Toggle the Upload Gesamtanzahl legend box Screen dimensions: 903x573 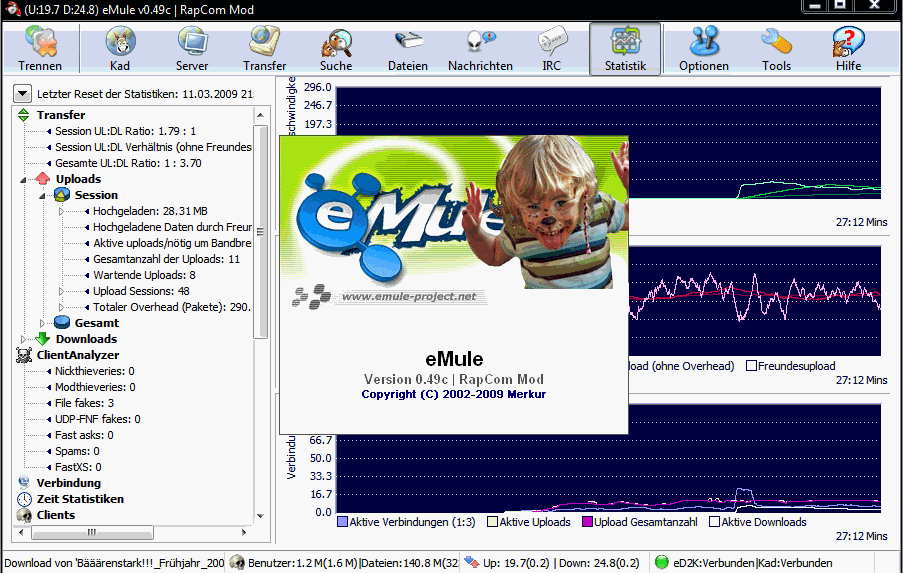point(587,522)
